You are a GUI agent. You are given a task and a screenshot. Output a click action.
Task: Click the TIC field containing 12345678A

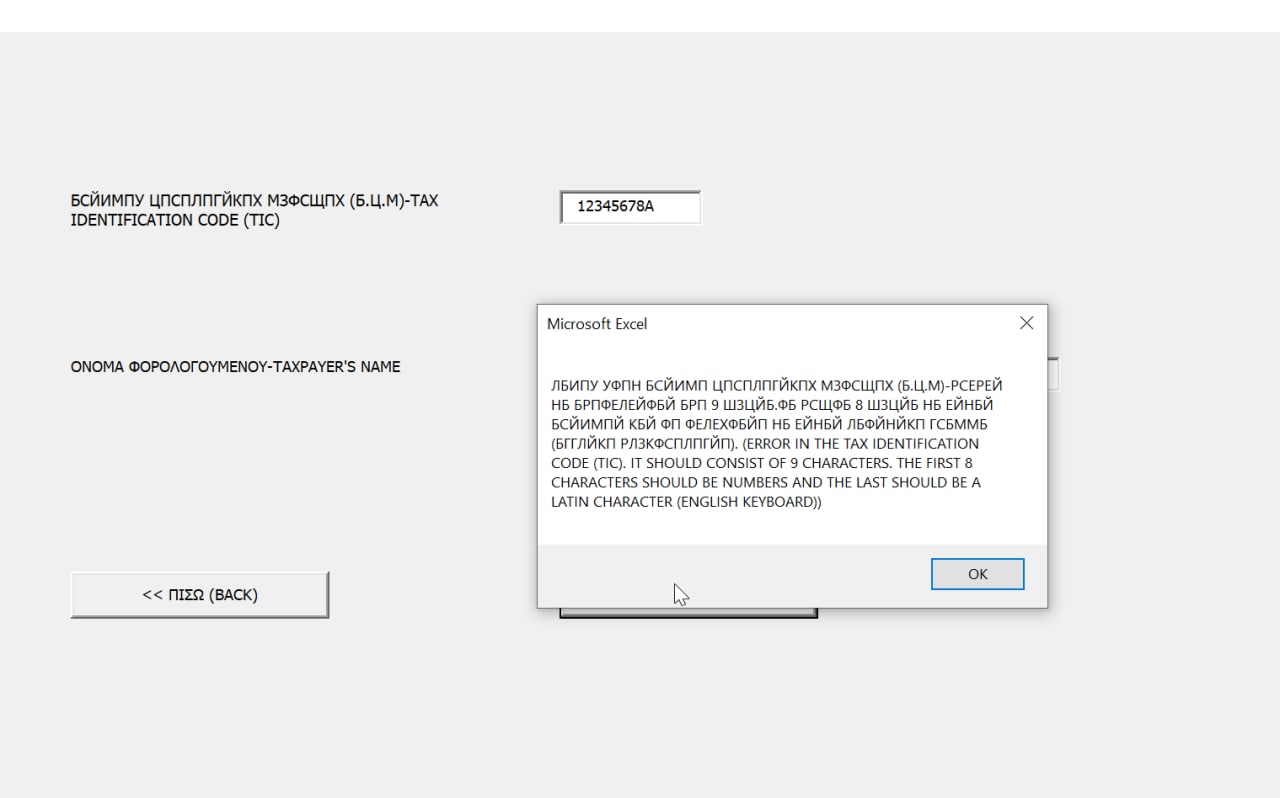[x=630, y=208]
